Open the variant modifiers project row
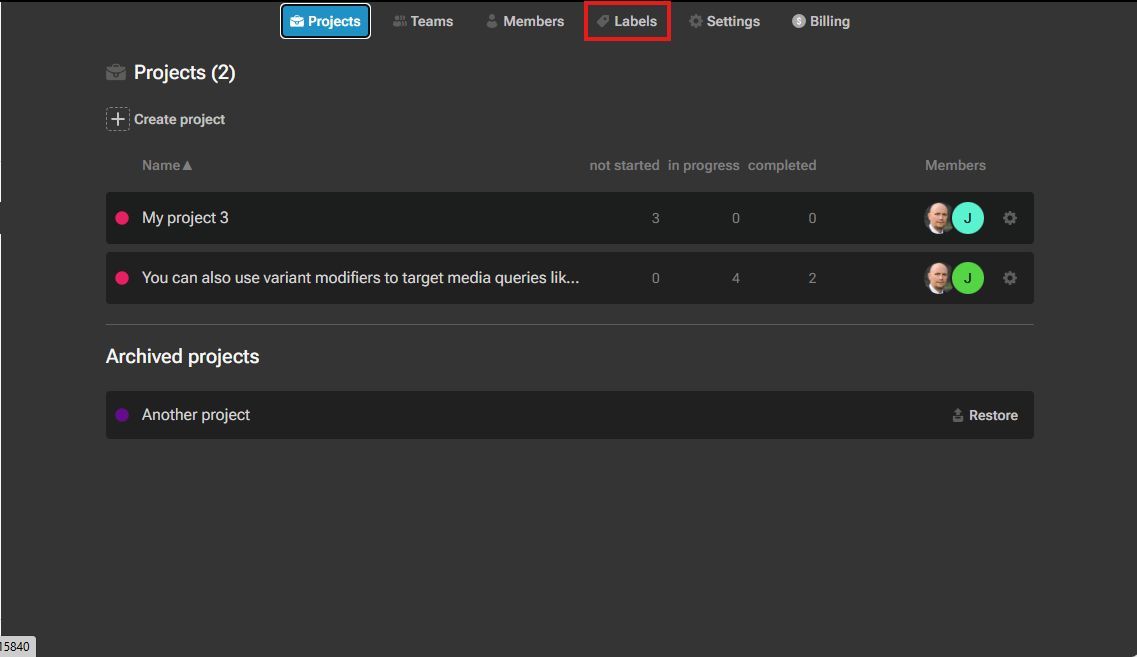Viewport: 1137px width, 657px height. tap(360, 278)
